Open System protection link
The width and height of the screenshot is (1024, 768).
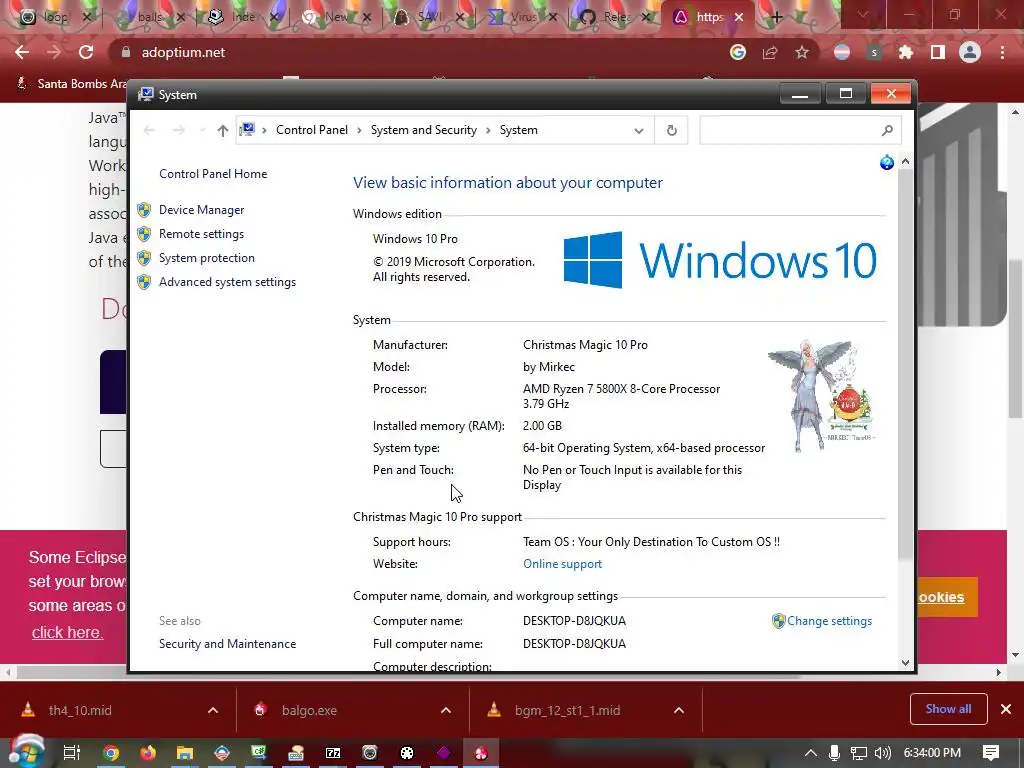coord(206,258)
